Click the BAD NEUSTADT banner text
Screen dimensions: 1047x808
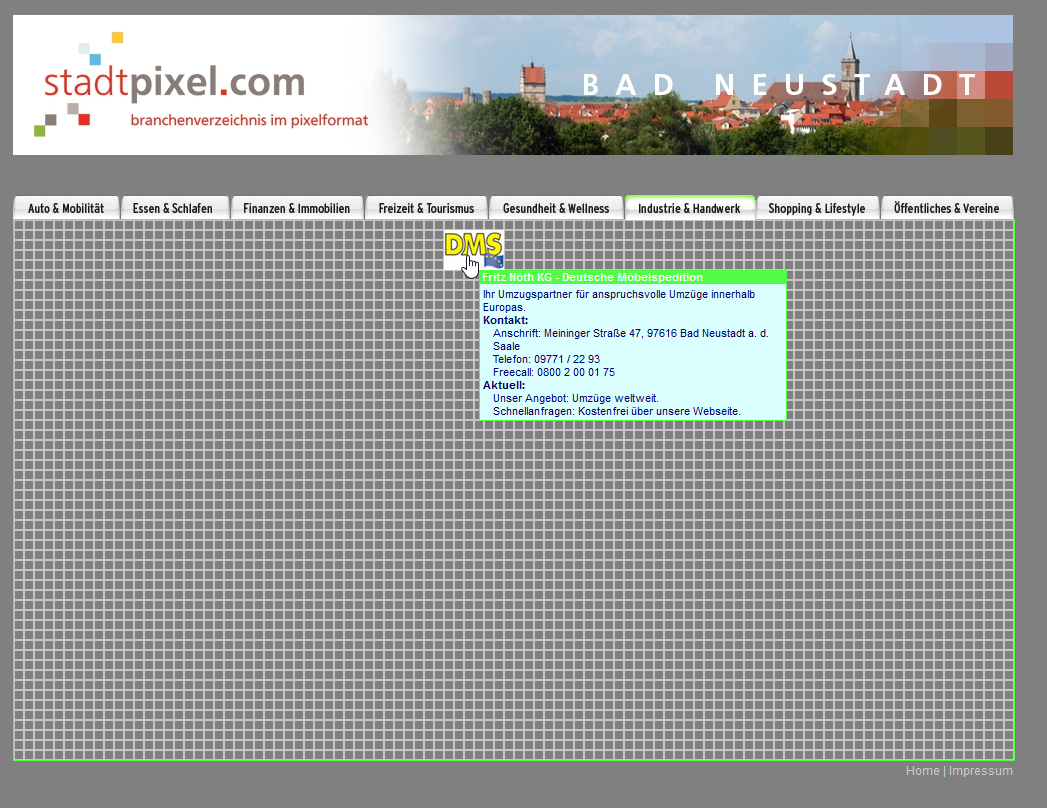click(x=780, y=85)
